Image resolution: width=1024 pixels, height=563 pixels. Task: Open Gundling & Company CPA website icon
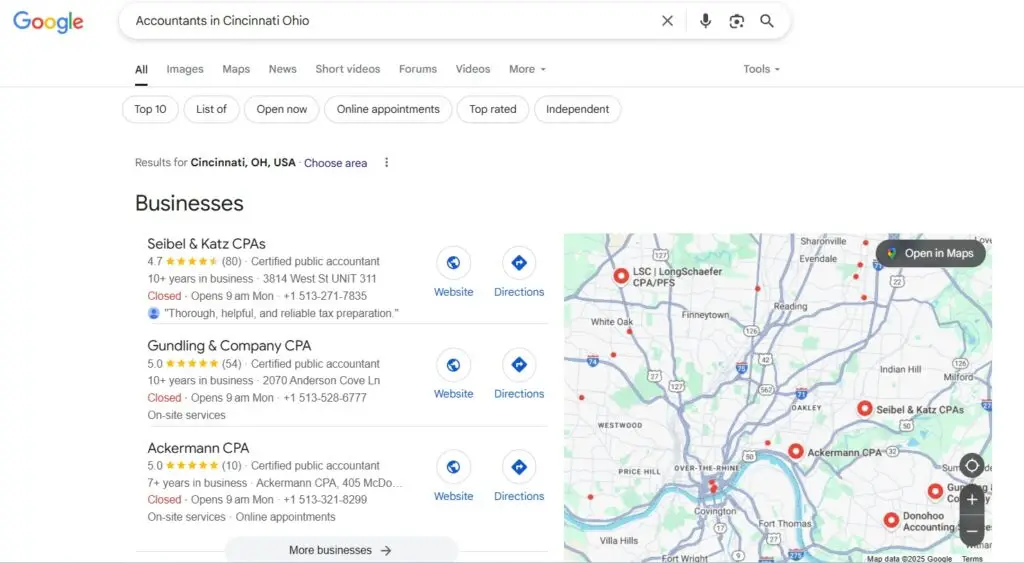453,364
